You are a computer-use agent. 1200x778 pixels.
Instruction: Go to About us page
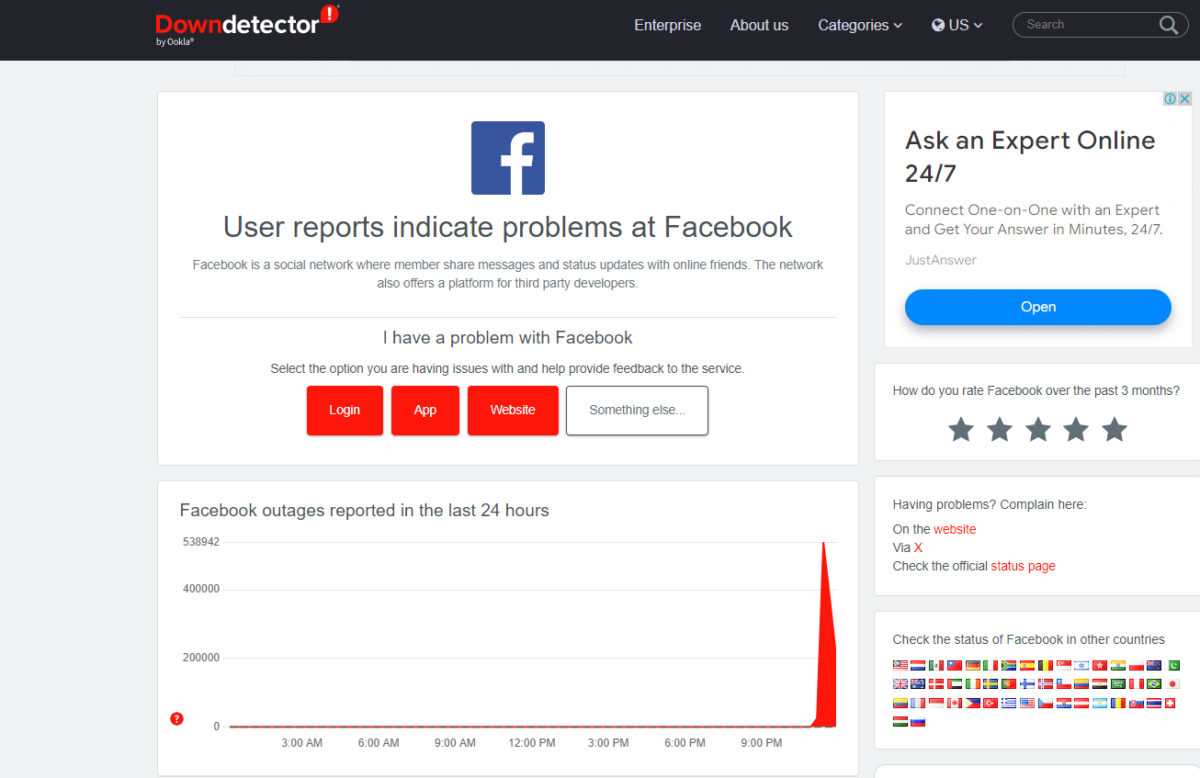point(759,25)
